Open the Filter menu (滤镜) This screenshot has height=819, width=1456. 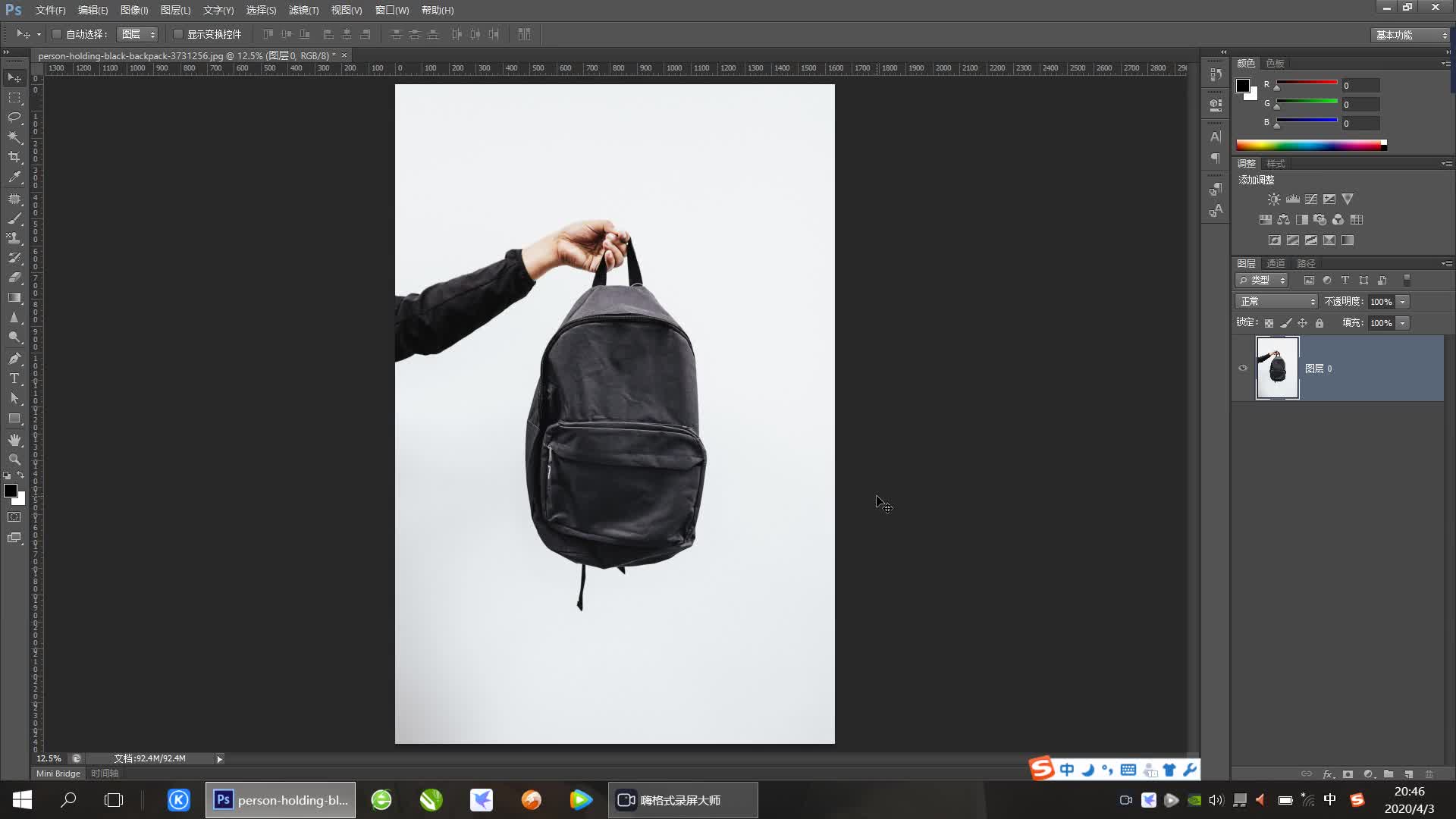(x=303, y=10)
